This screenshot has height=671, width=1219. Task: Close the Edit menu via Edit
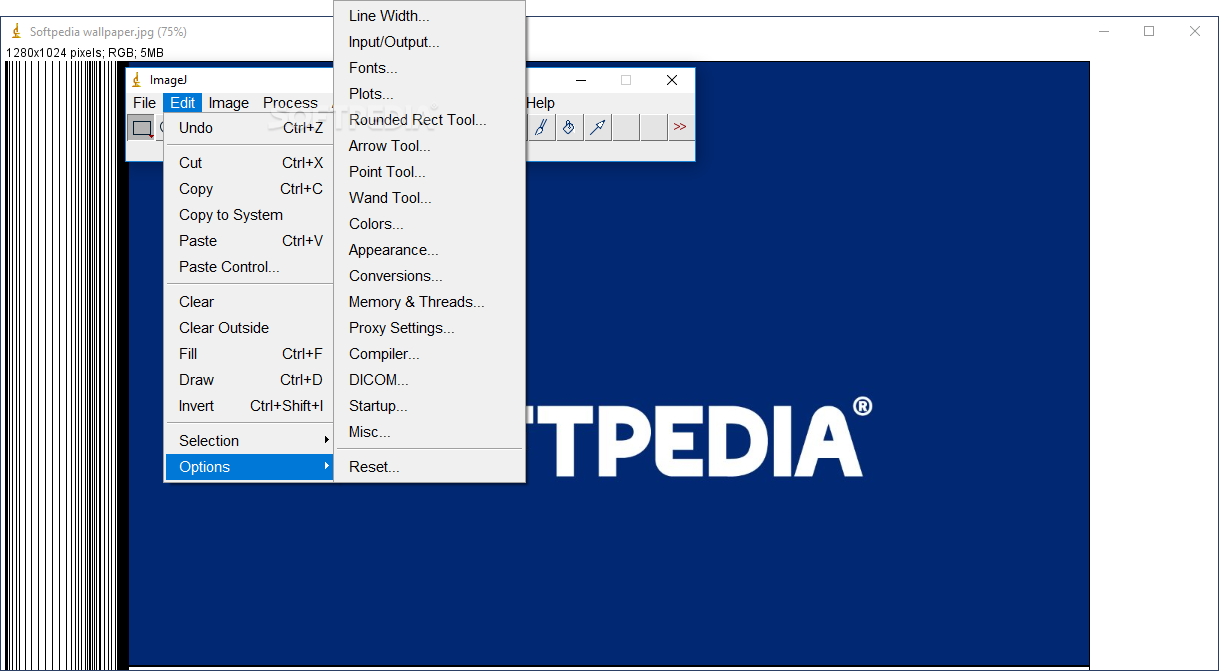tap(183, 102)
